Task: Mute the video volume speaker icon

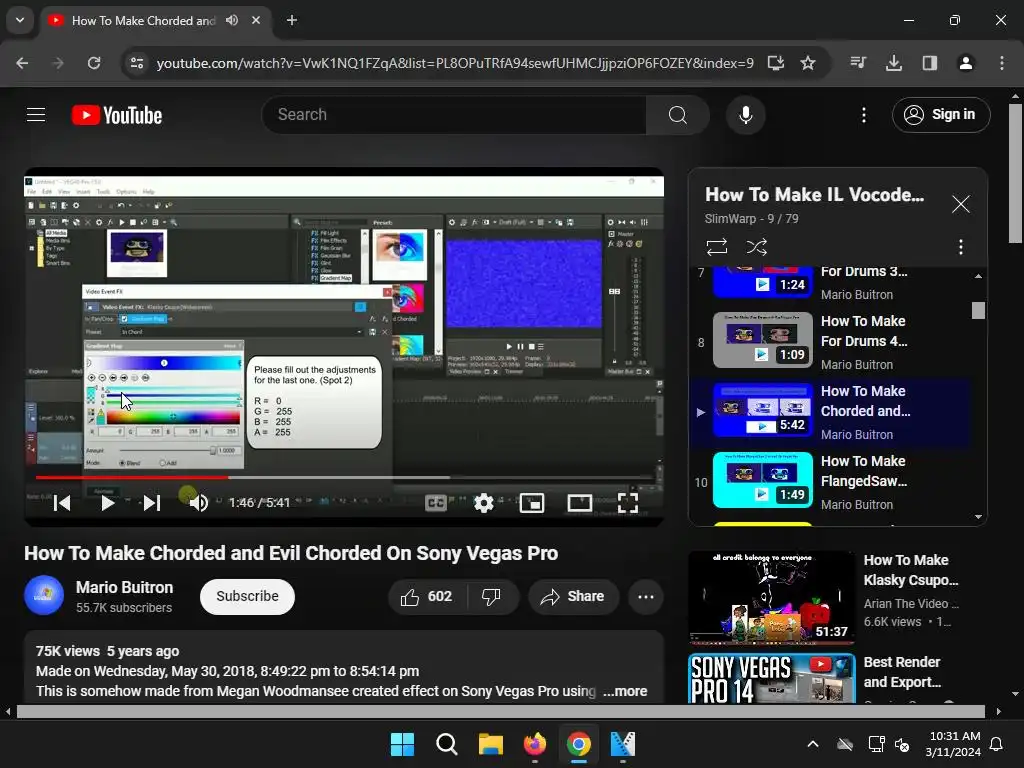Action: pyautogui.click(x=199, y=503)
